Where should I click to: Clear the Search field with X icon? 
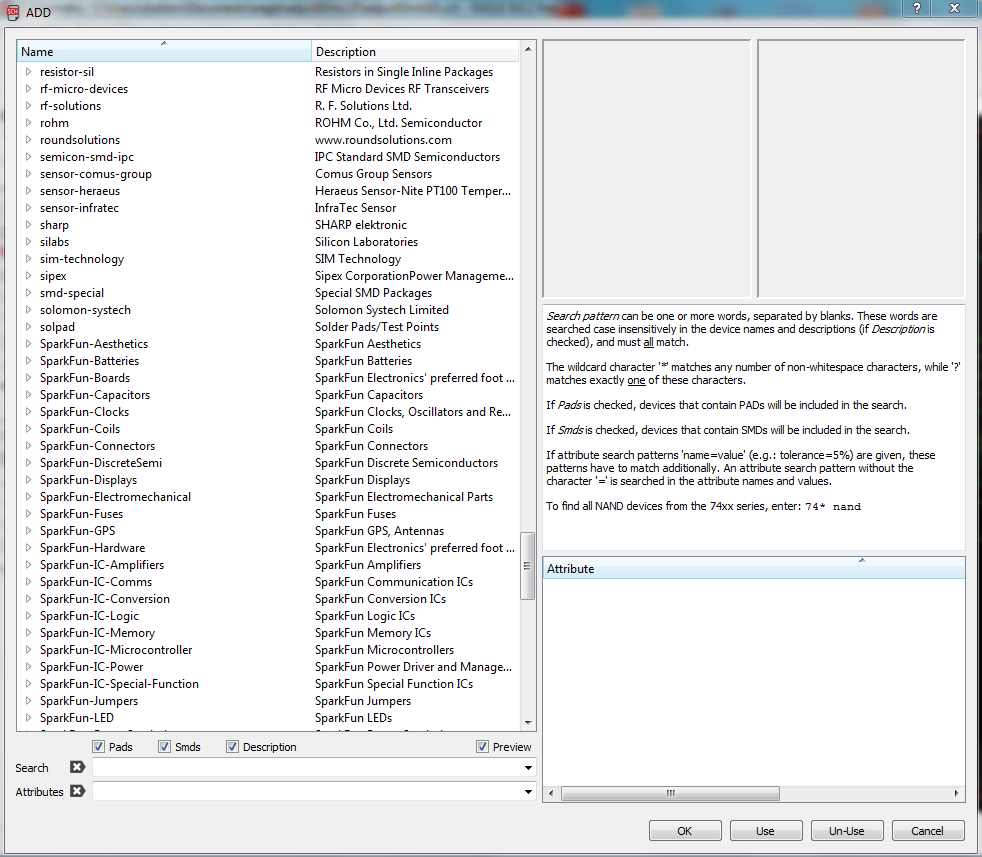click(x=78, y=767)
